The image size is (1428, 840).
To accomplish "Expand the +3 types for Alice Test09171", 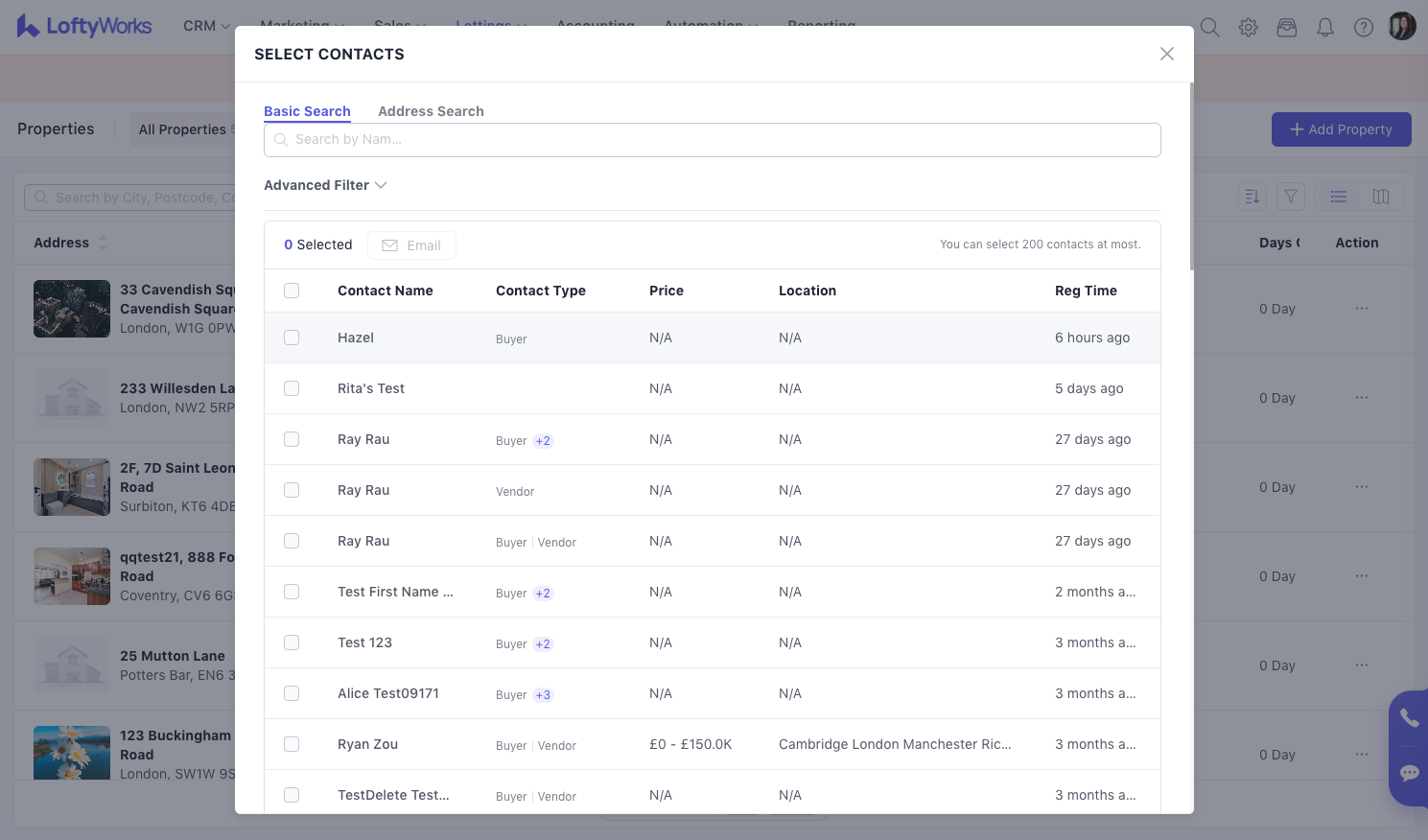I will (x=543, y=695).
